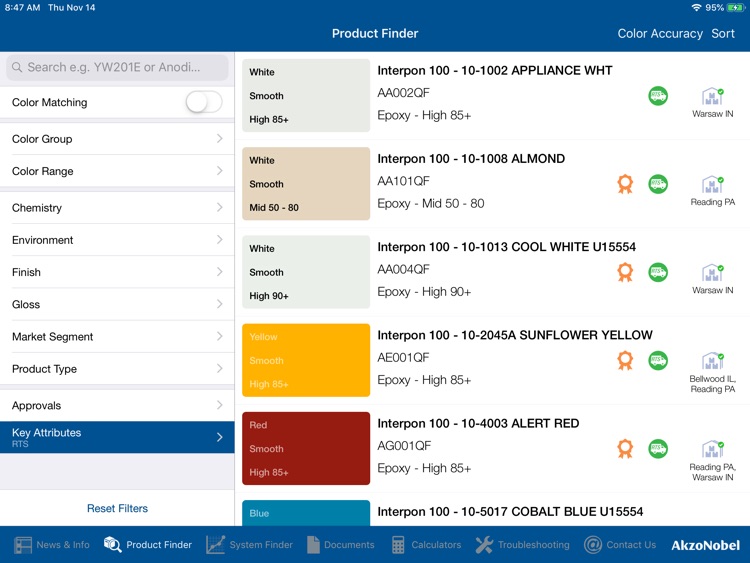Click the product search field
This screenshot has width=750, height=563.
(117, 67)
